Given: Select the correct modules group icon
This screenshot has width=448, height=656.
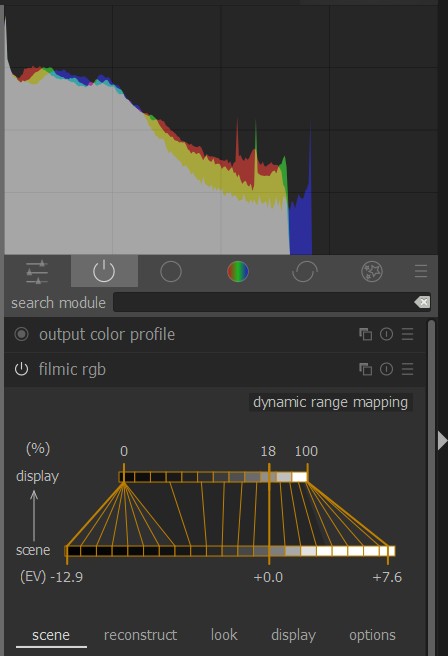Looking at the screenshot, I should (x=305, y=272).
